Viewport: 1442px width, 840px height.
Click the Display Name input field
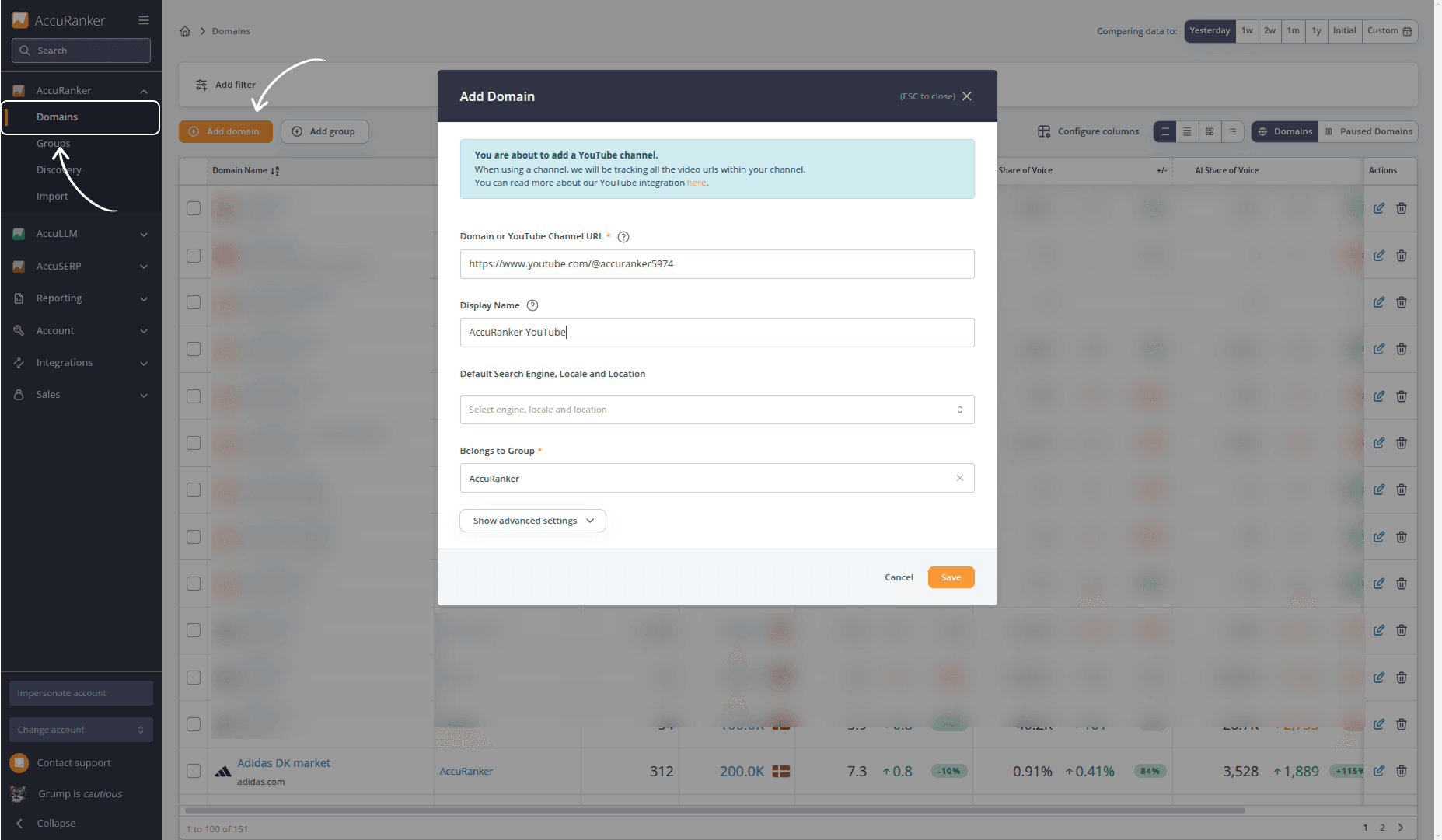[717, 333]
